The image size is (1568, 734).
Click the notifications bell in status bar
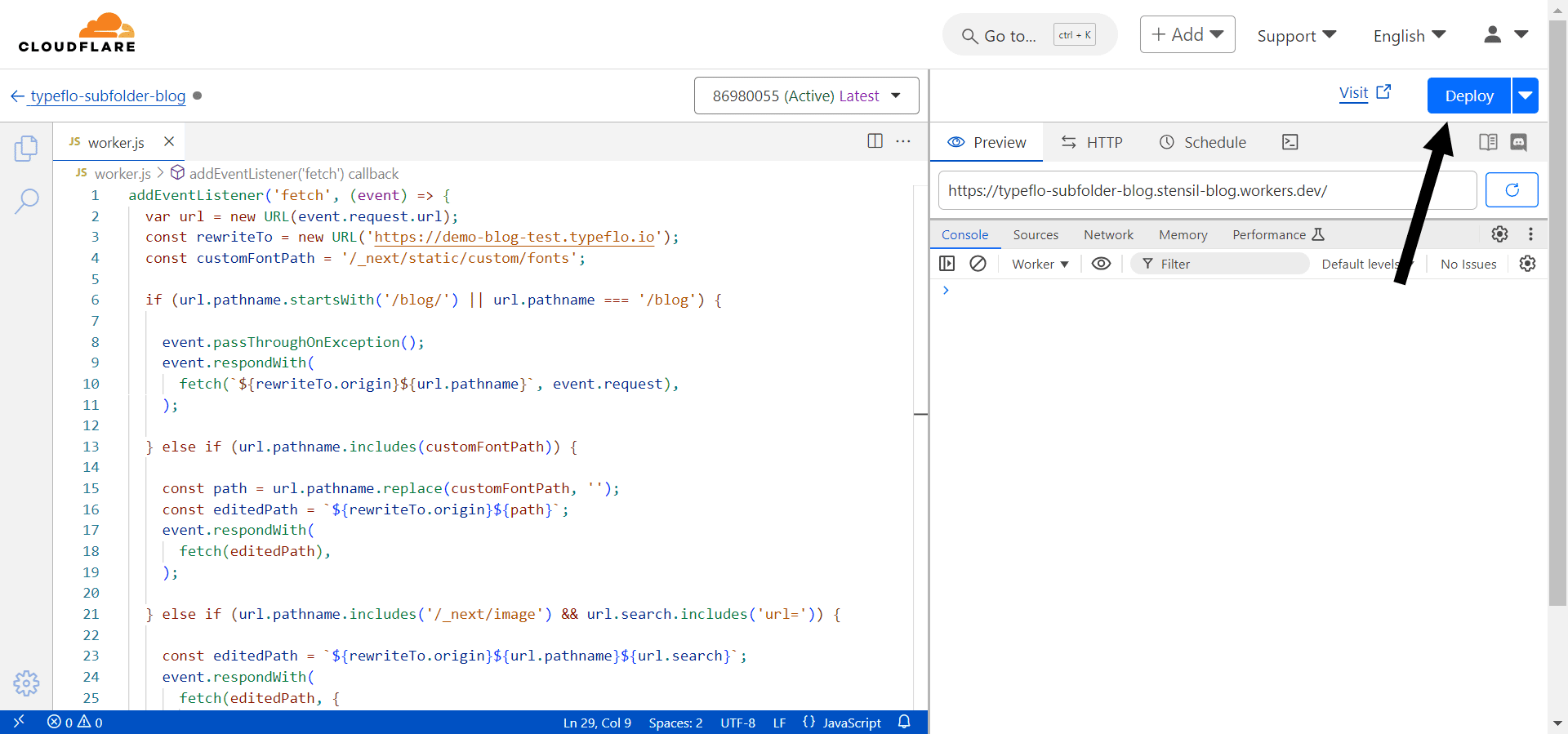click(x=904, y=722)
